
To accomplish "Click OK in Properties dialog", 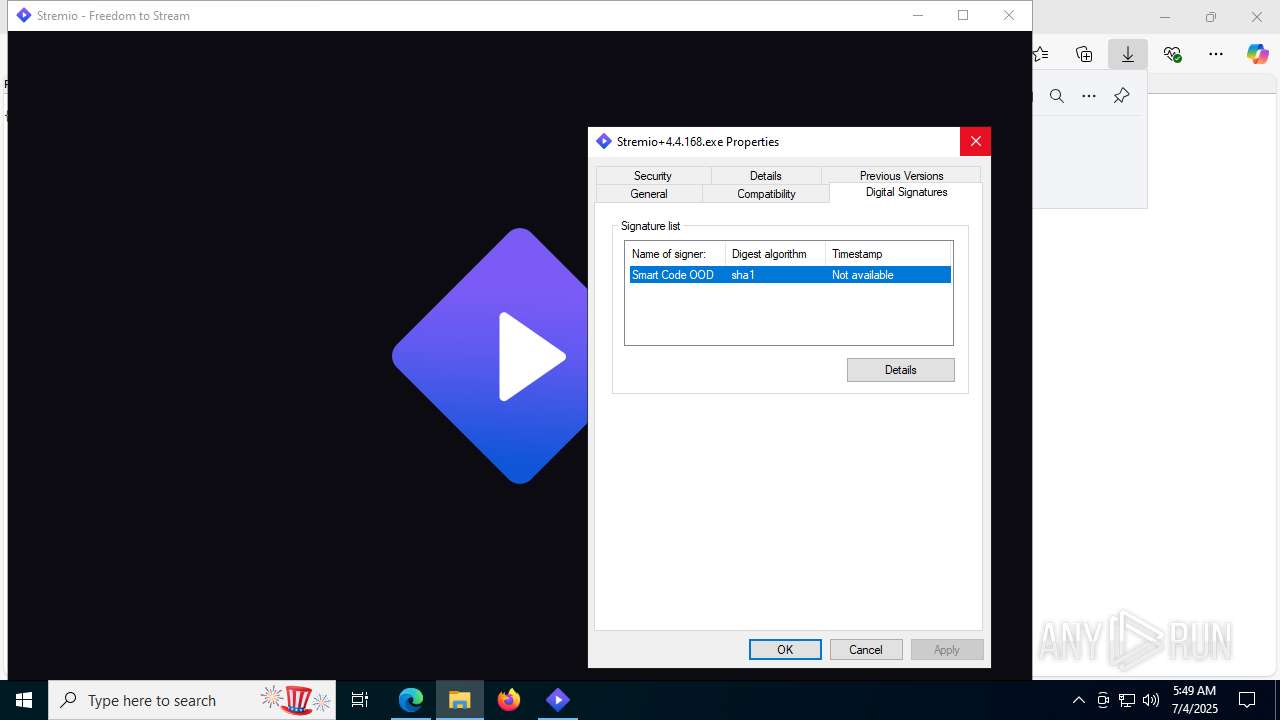I will [x=785, y=650].
